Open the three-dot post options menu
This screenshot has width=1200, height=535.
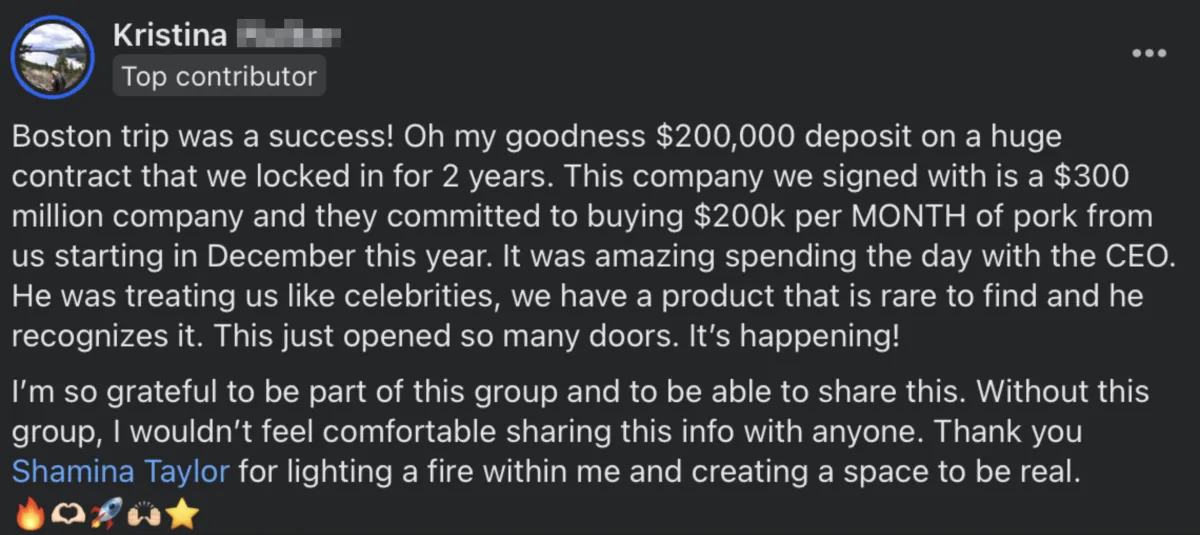point(1149,53)
